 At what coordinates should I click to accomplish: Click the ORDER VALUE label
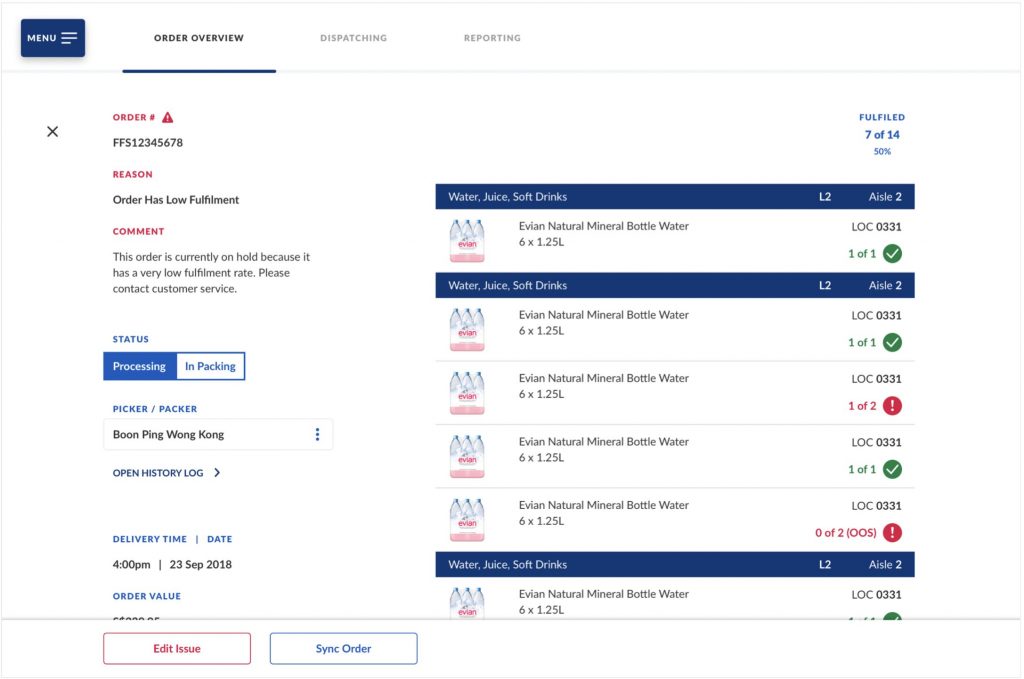coord(147,596)
